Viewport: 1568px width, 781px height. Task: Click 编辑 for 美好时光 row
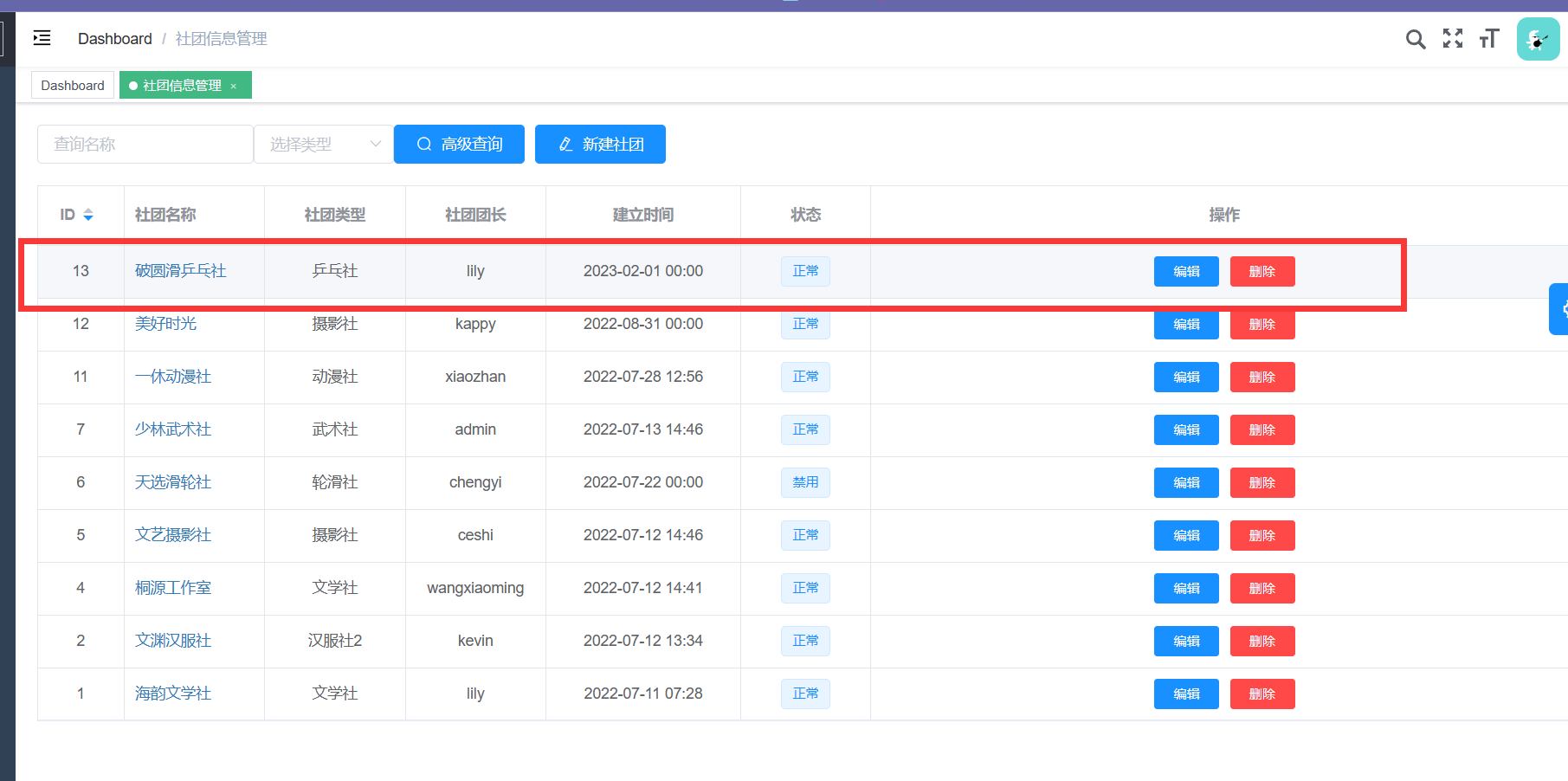tap(1185, 325)
